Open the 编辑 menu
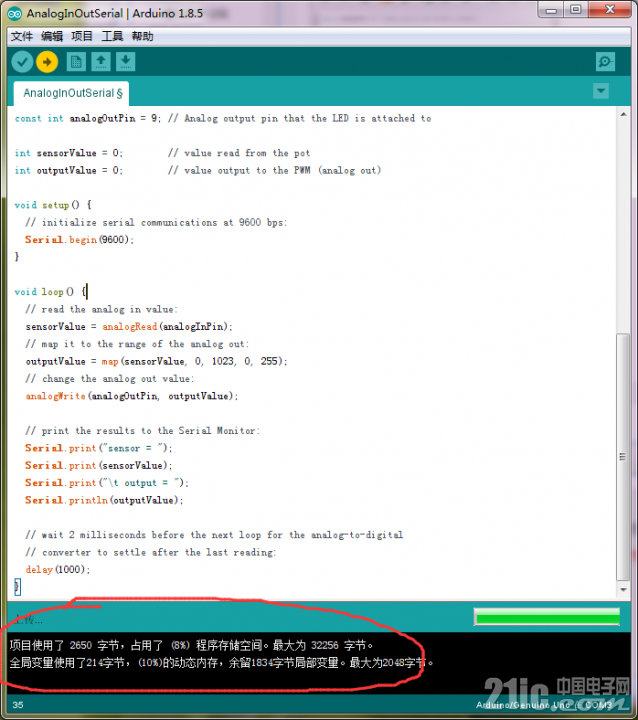 click(52, 36)
